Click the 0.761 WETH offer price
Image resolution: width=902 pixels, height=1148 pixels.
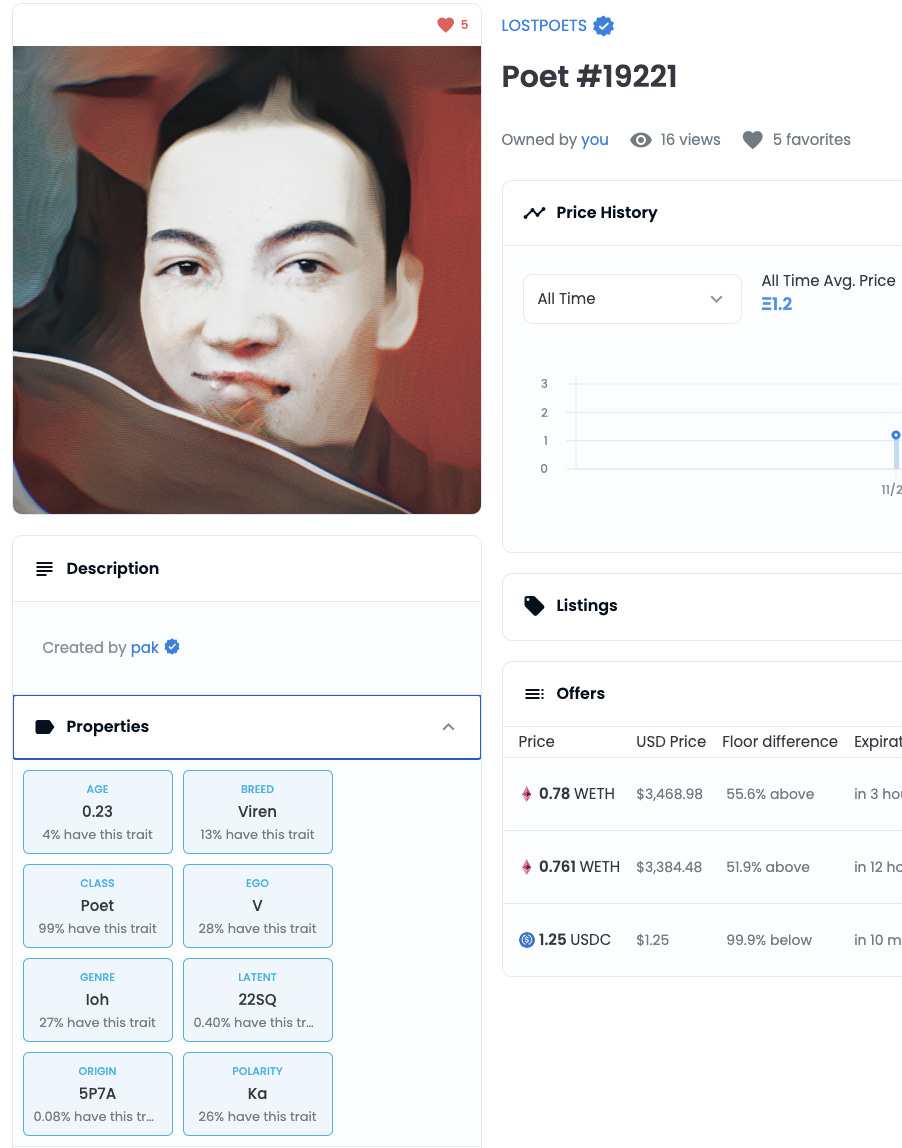pyautogui.click(x=579, y=868)
